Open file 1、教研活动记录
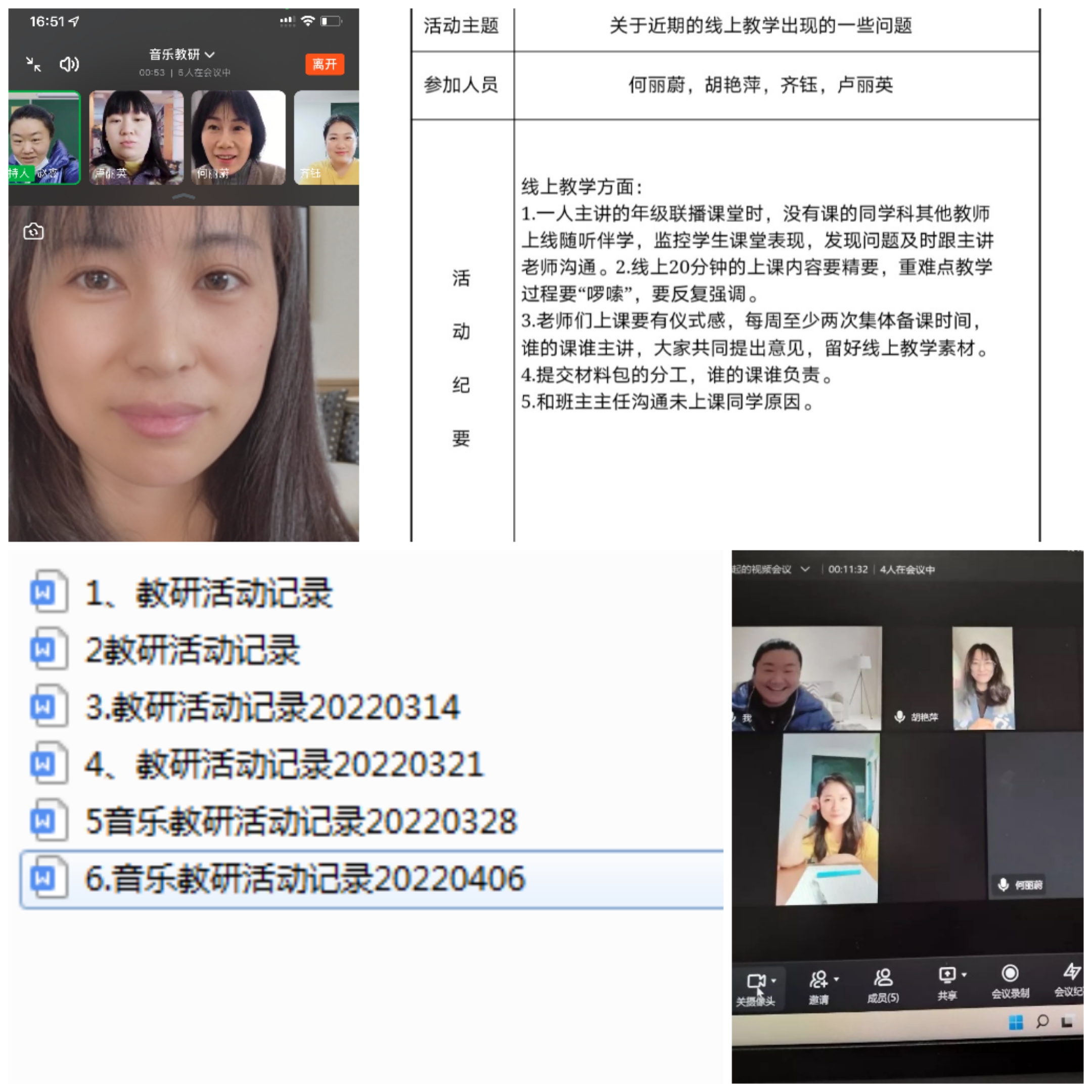Screen dimensions: 1092x1092 pyautogui.click(x=208, y=594)
